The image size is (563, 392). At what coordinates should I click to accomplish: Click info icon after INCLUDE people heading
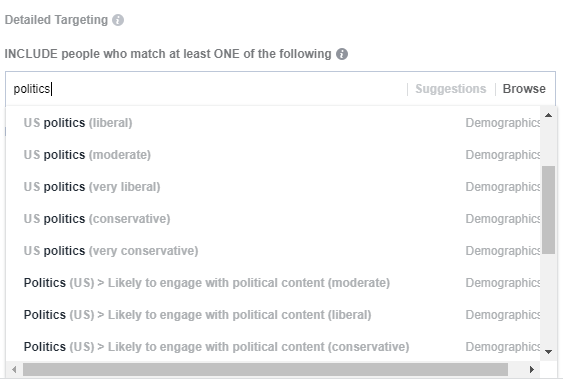(342, 54)
